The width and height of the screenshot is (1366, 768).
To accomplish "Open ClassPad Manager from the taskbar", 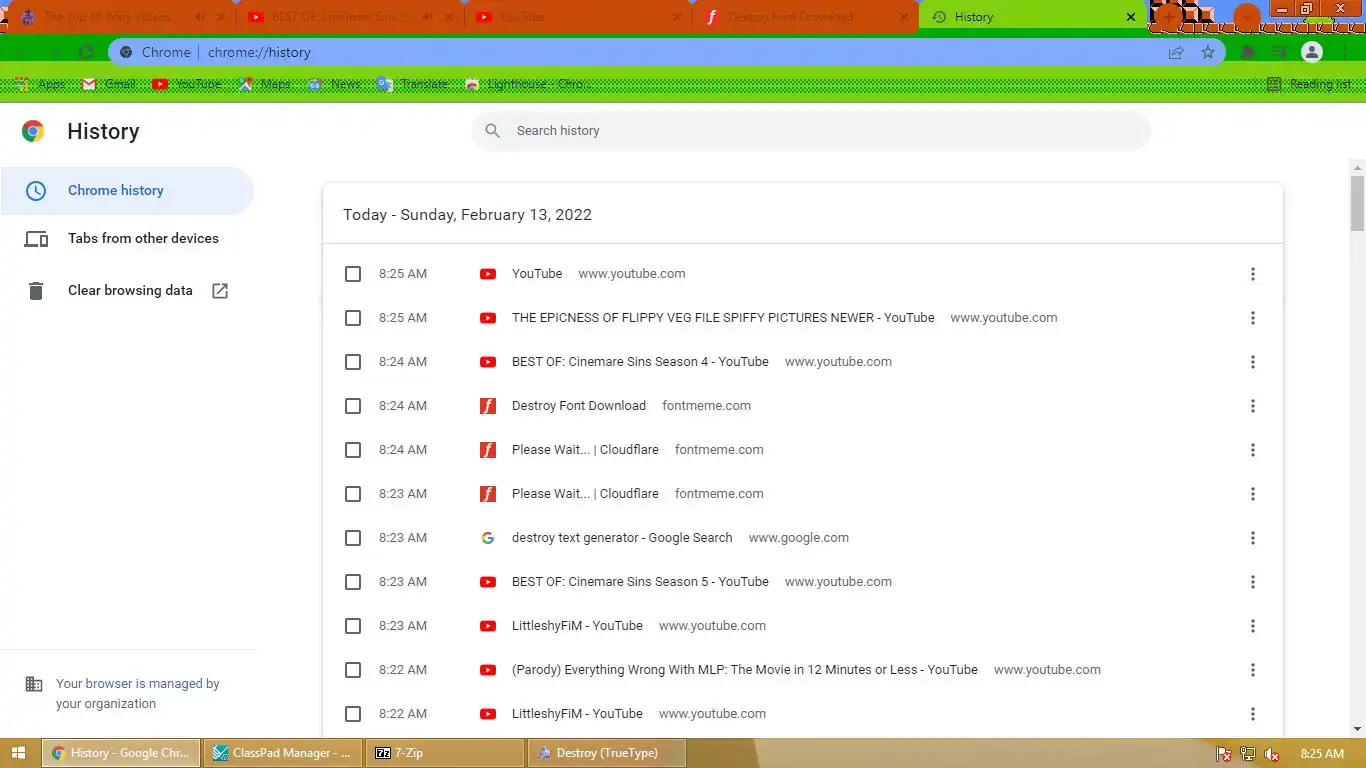I will click(282, 753).
